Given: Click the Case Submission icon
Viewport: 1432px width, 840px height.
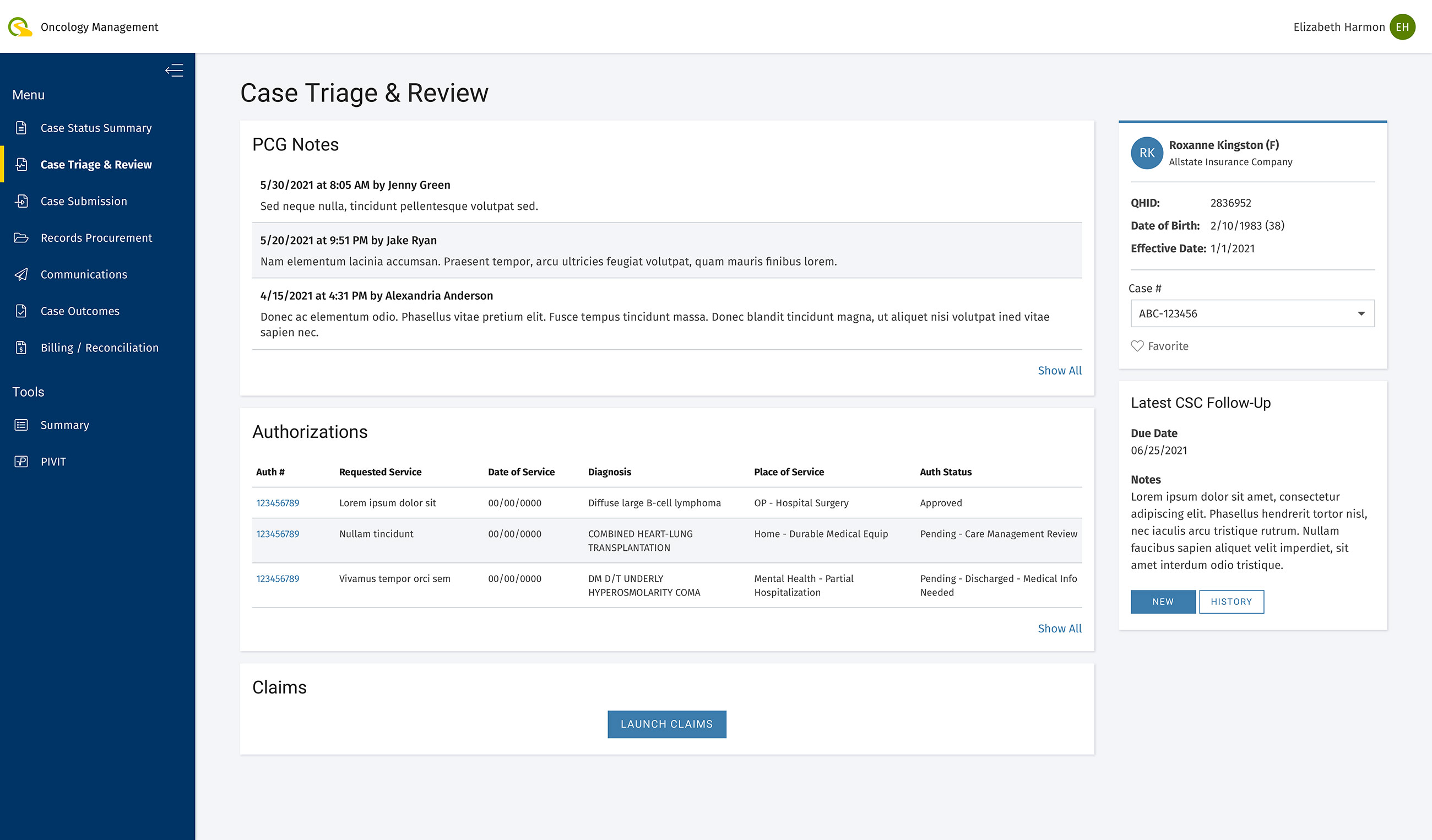Looking at the screenshot, I should [21, 201].
